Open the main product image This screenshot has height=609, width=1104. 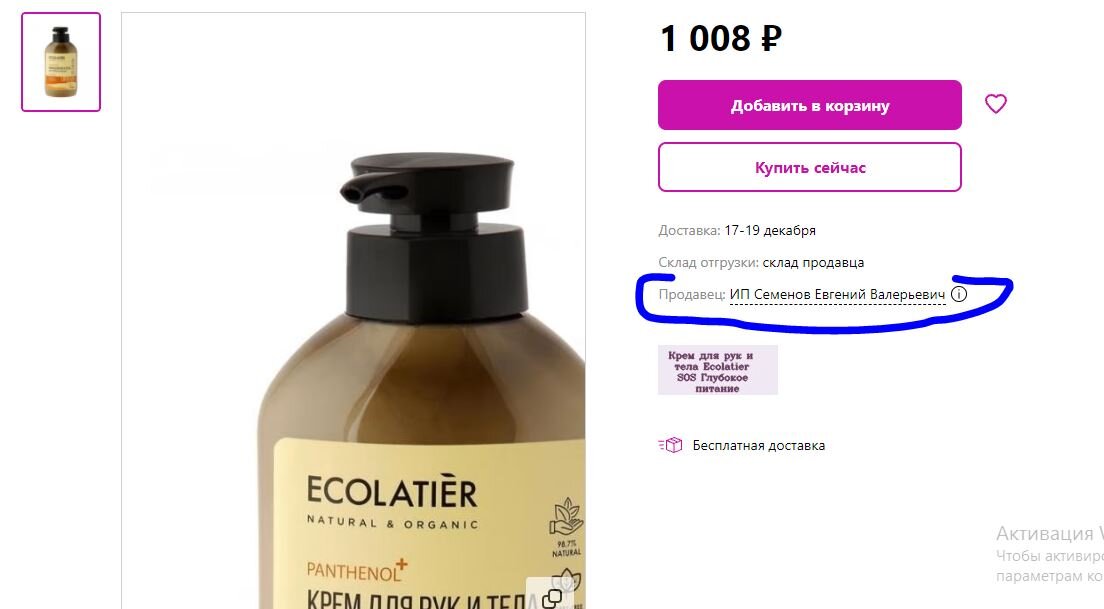click(353, 310)
